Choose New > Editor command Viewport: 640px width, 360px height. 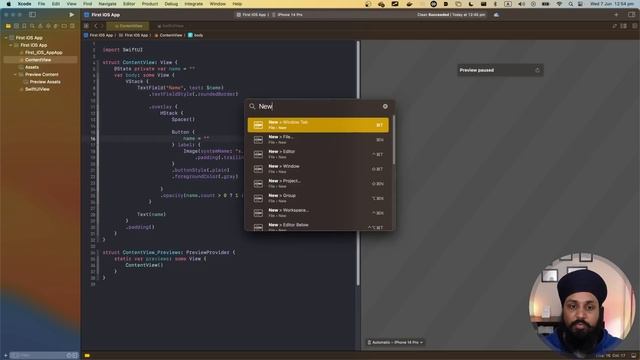pos(318,154)
